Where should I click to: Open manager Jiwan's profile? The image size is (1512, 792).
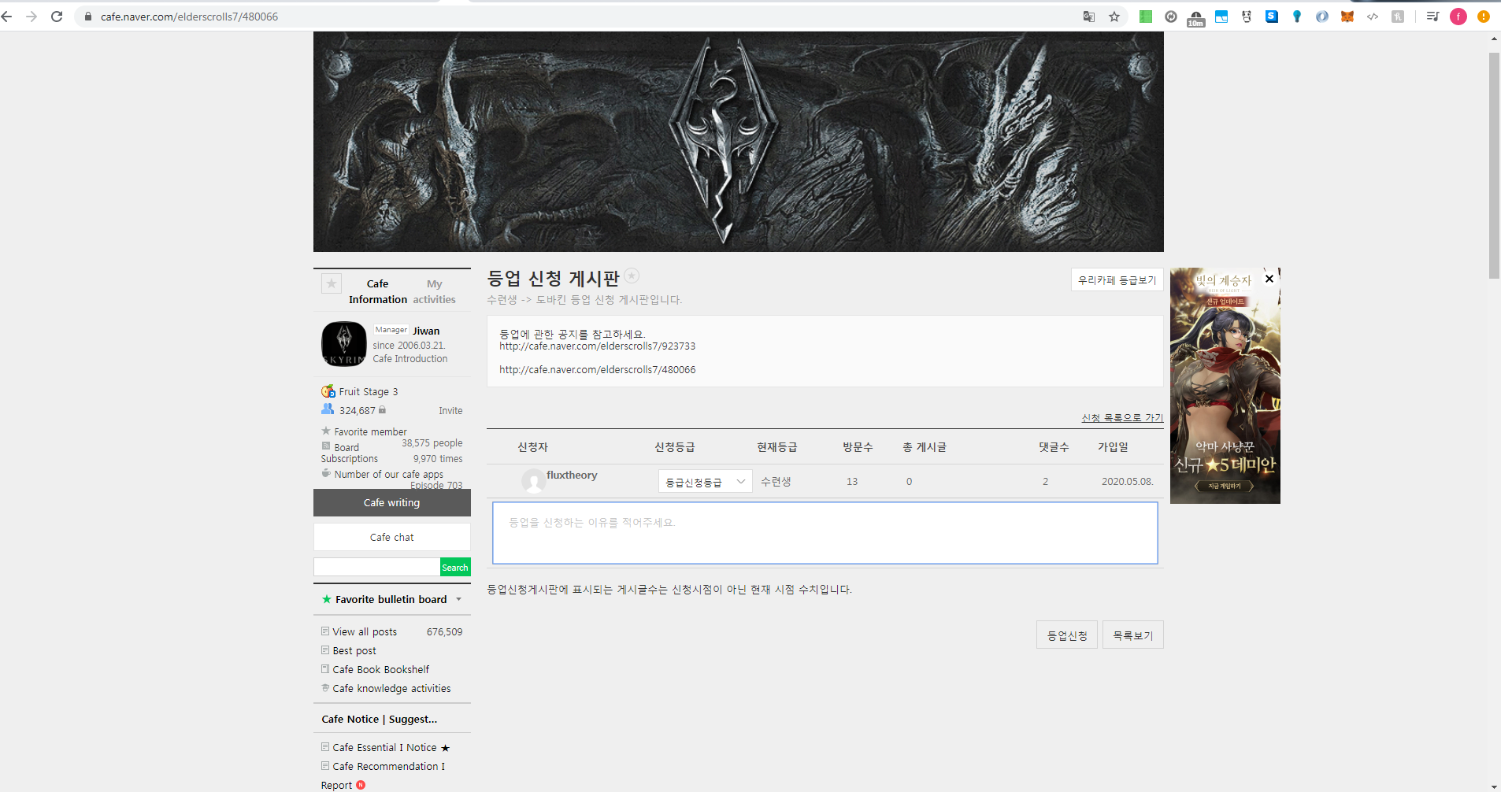(x=427, y=331)
